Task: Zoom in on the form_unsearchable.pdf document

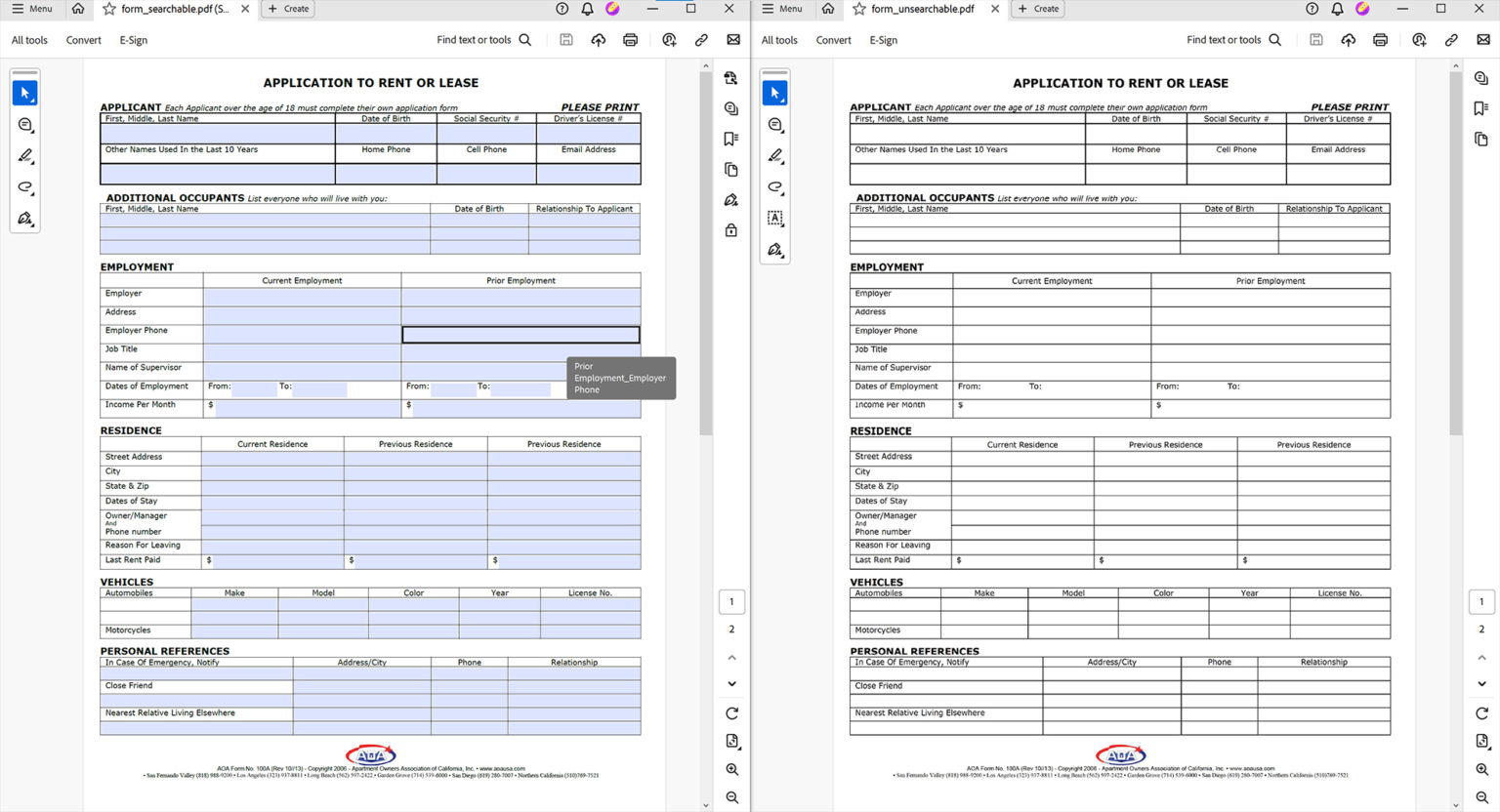Action: click(x=1481, y=770)
